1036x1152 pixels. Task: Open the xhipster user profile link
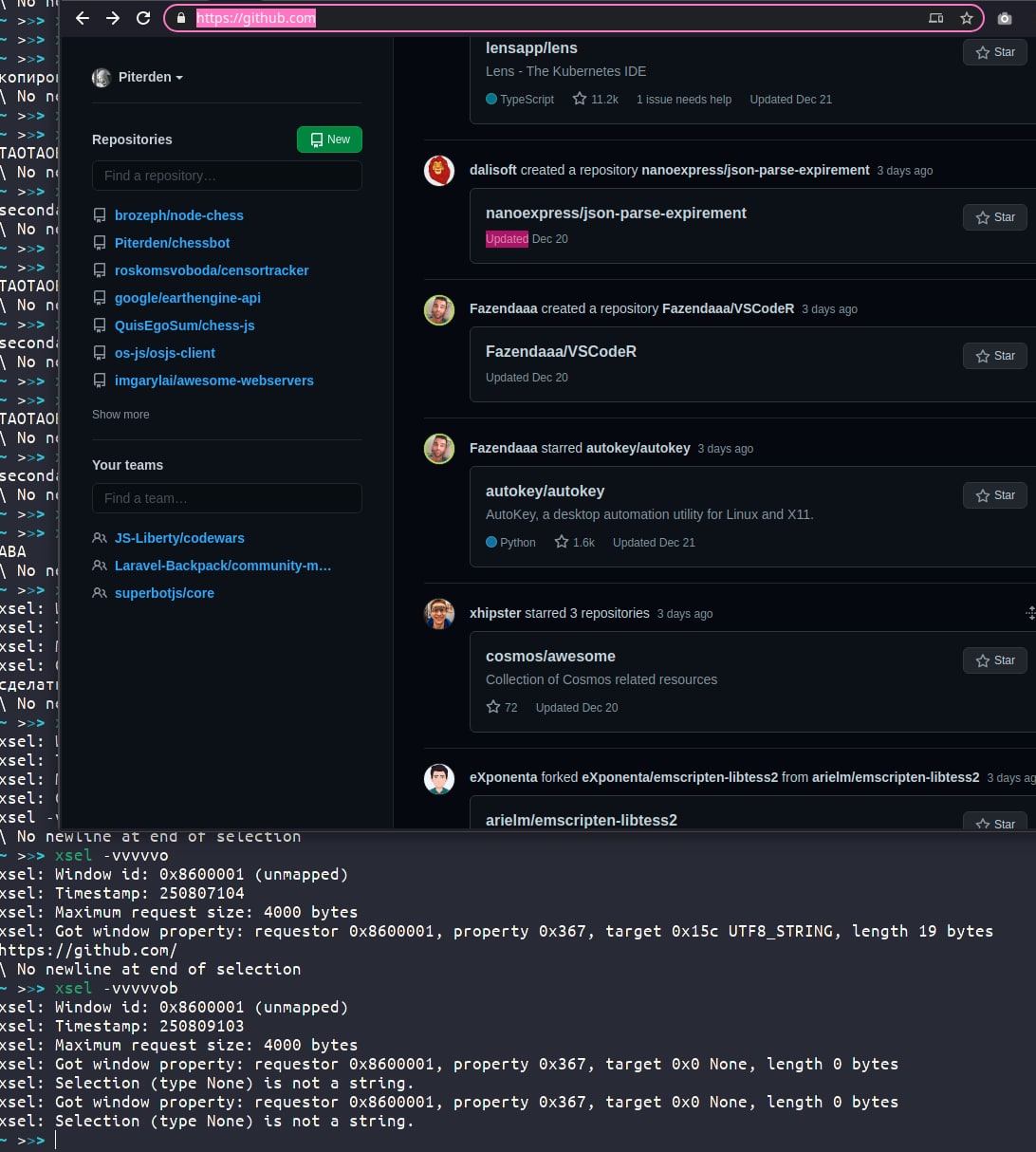495,613
